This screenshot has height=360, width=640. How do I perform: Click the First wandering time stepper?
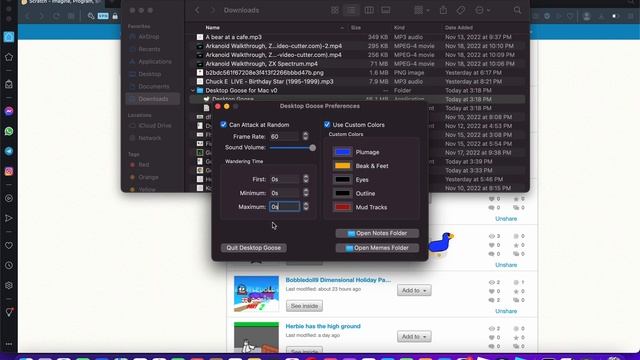coord(306,179)
